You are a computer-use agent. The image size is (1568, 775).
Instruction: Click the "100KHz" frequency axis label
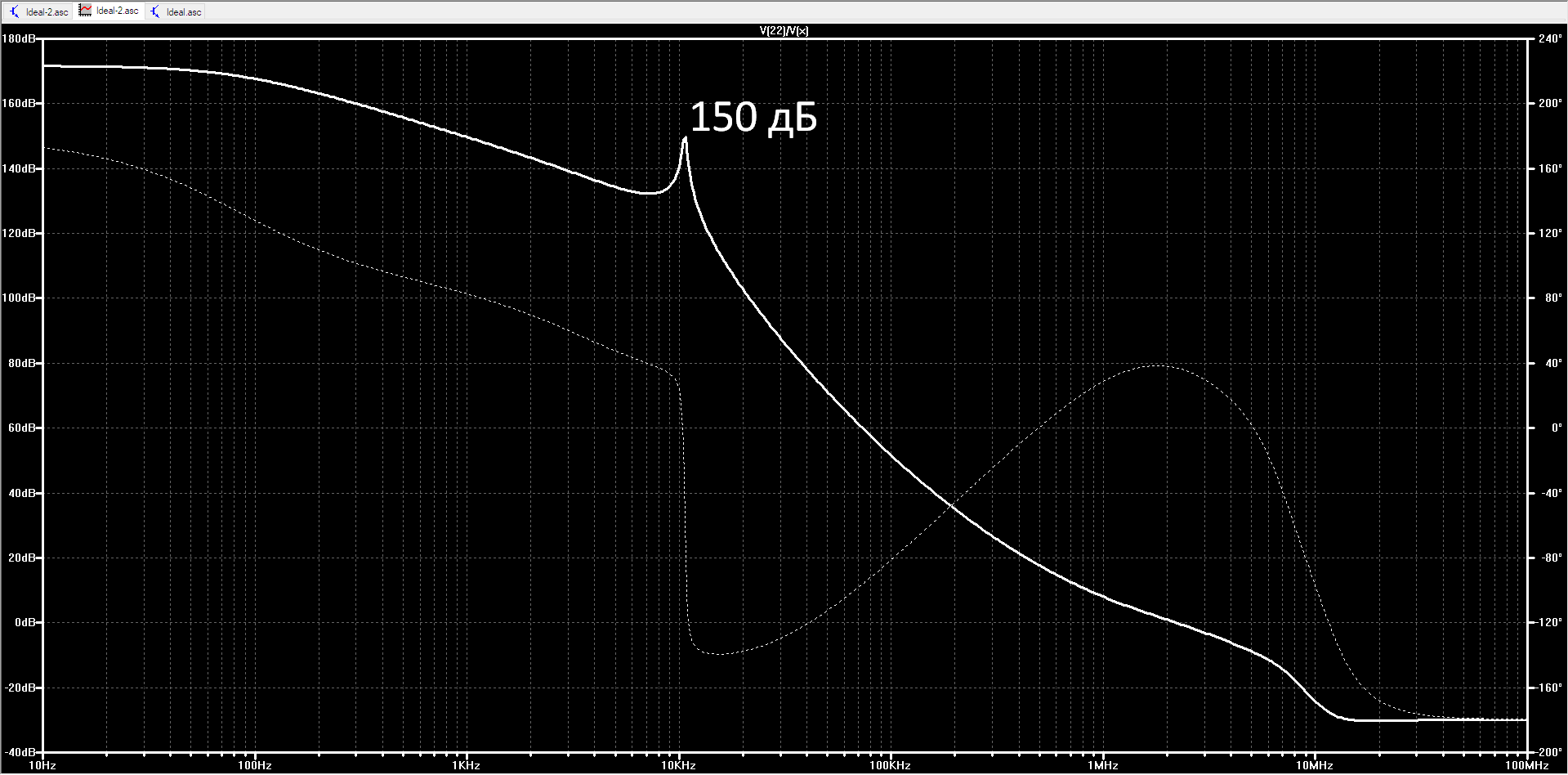click(x=890, y=766)
